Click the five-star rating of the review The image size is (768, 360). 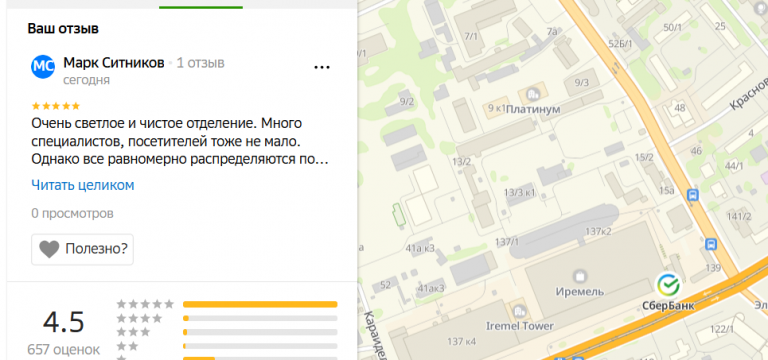55,106
